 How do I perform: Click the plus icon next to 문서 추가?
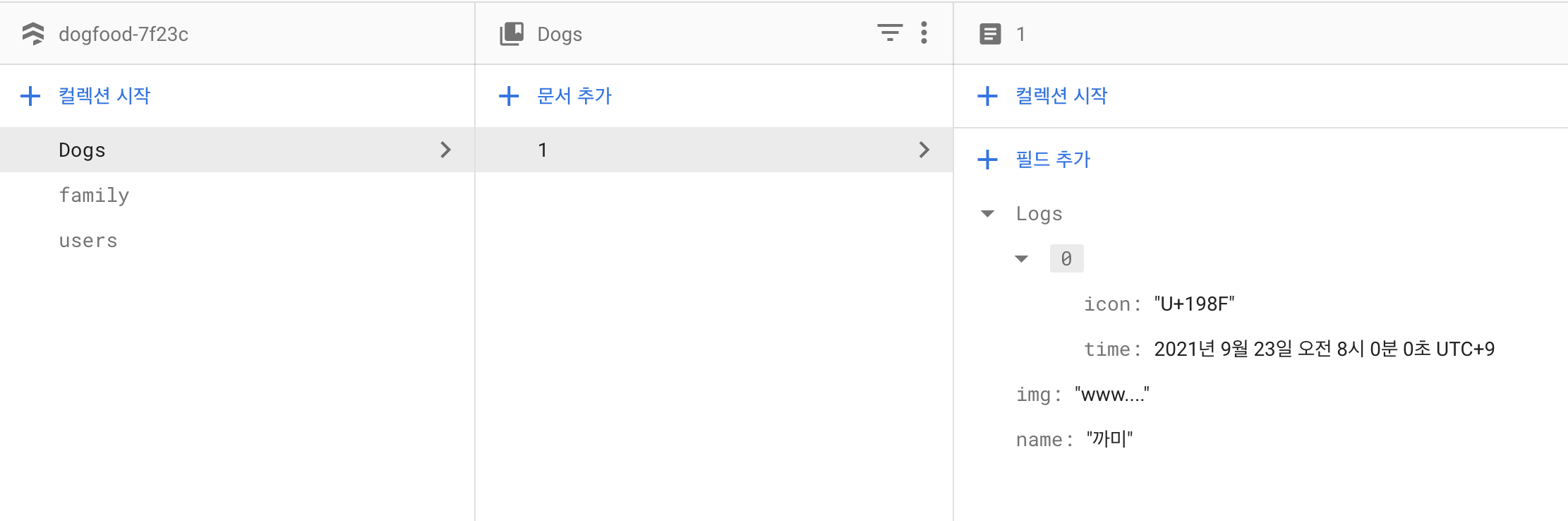(x=509, y=96)
